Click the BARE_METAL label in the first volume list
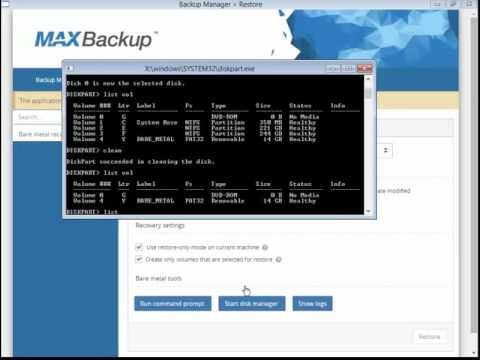Viewport: 480px width, 360px height. point(155,139)
